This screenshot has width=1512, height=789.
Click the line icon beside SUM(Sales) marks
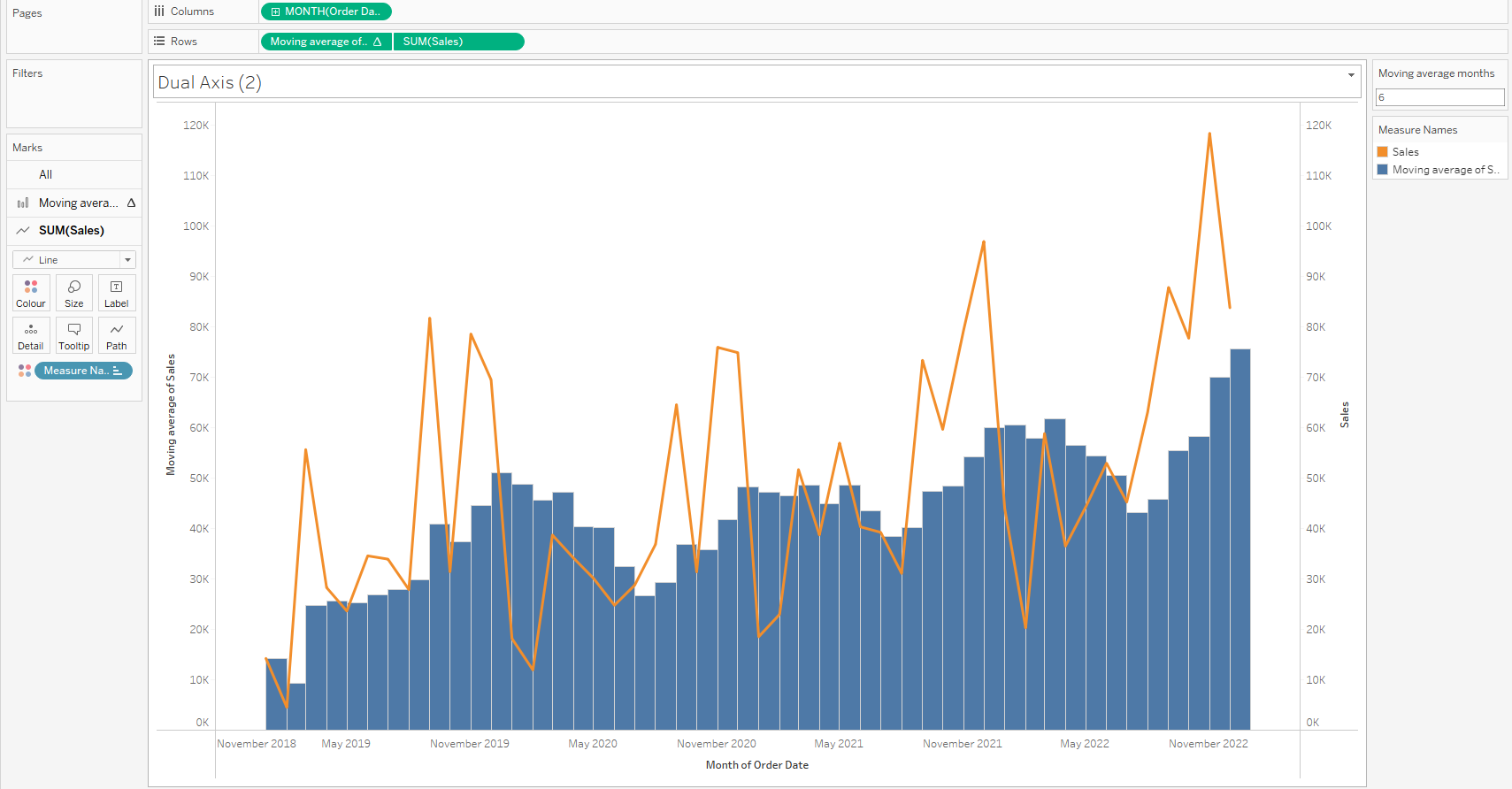(x=23, y=231)
